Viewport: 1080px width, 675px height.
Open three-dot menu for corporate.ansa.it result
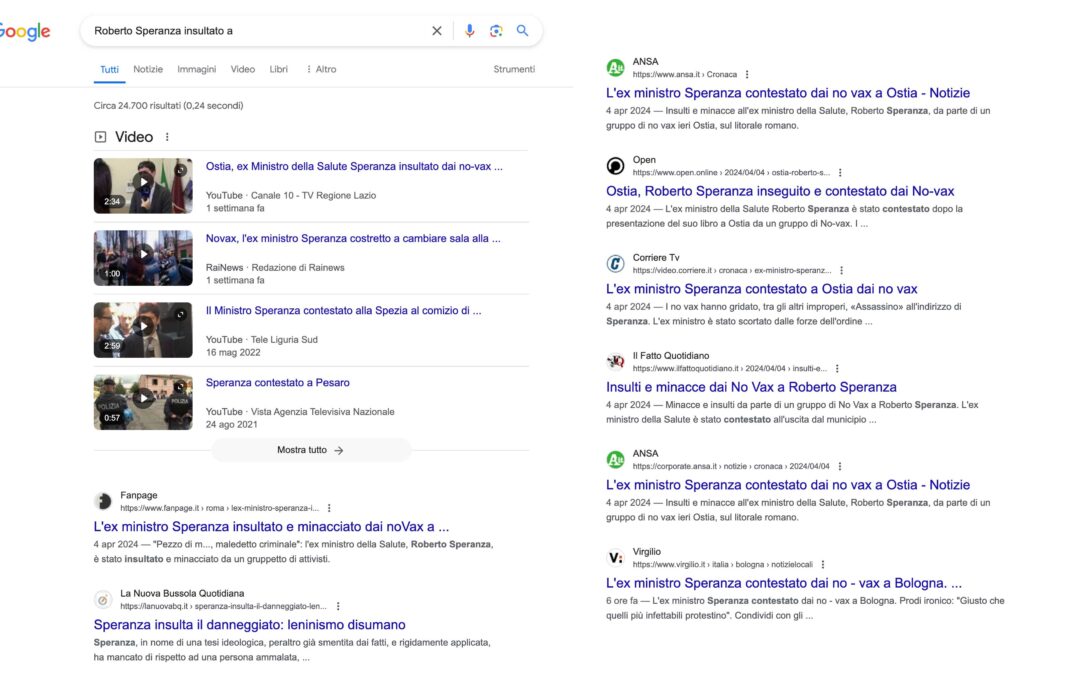840,467
